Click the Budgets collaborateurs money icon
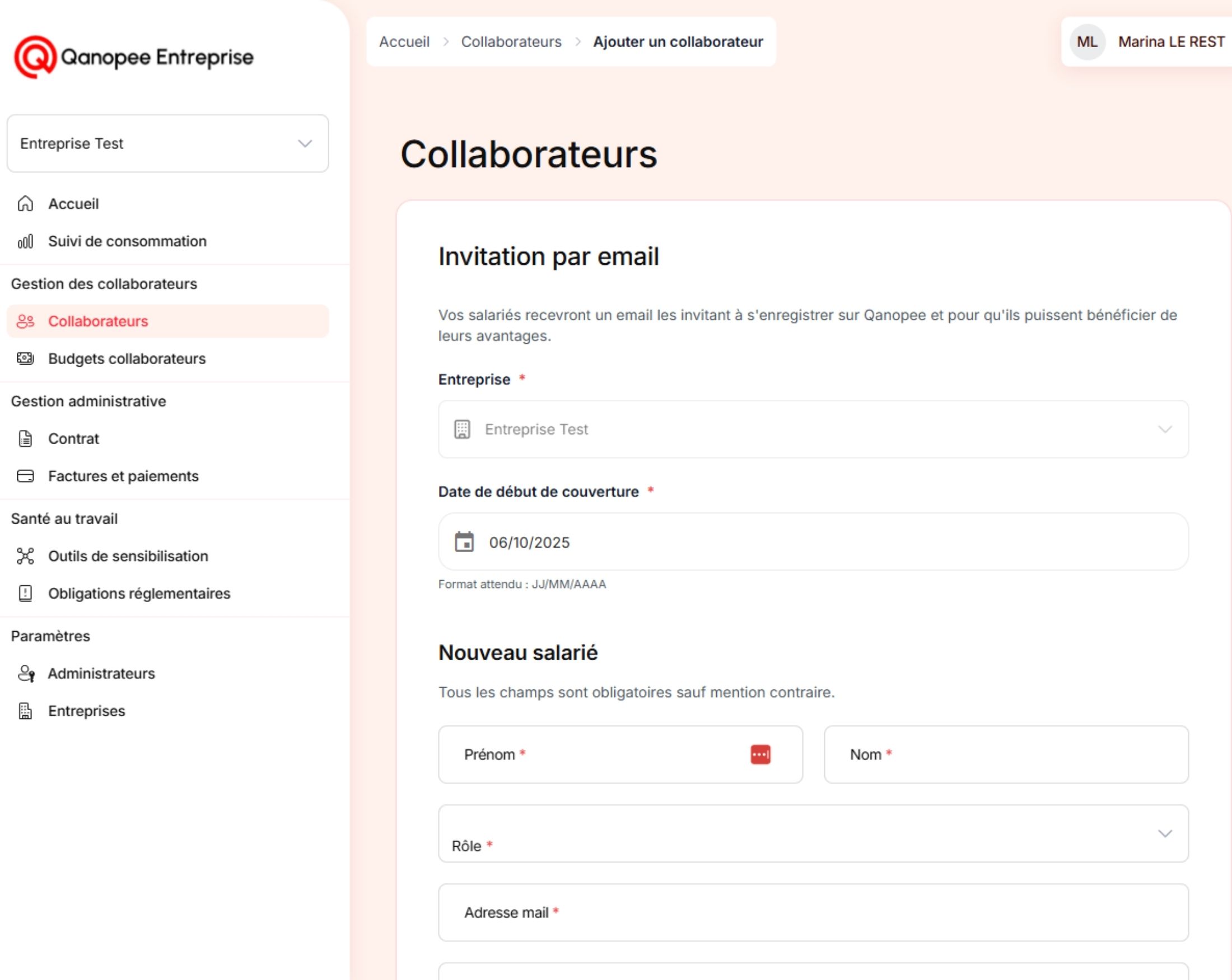 tap(25, 358)
